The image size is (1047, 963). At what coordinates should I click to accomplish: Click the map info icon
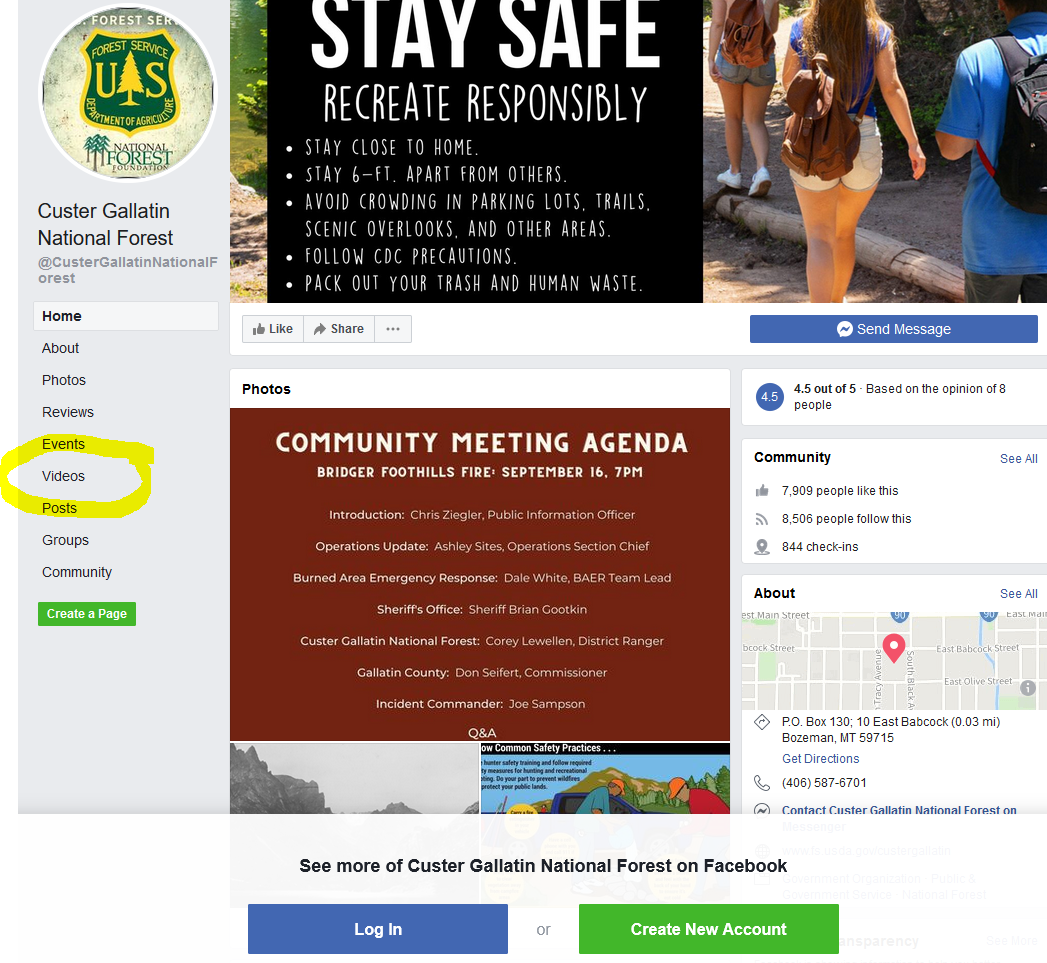pos(1028,687)
